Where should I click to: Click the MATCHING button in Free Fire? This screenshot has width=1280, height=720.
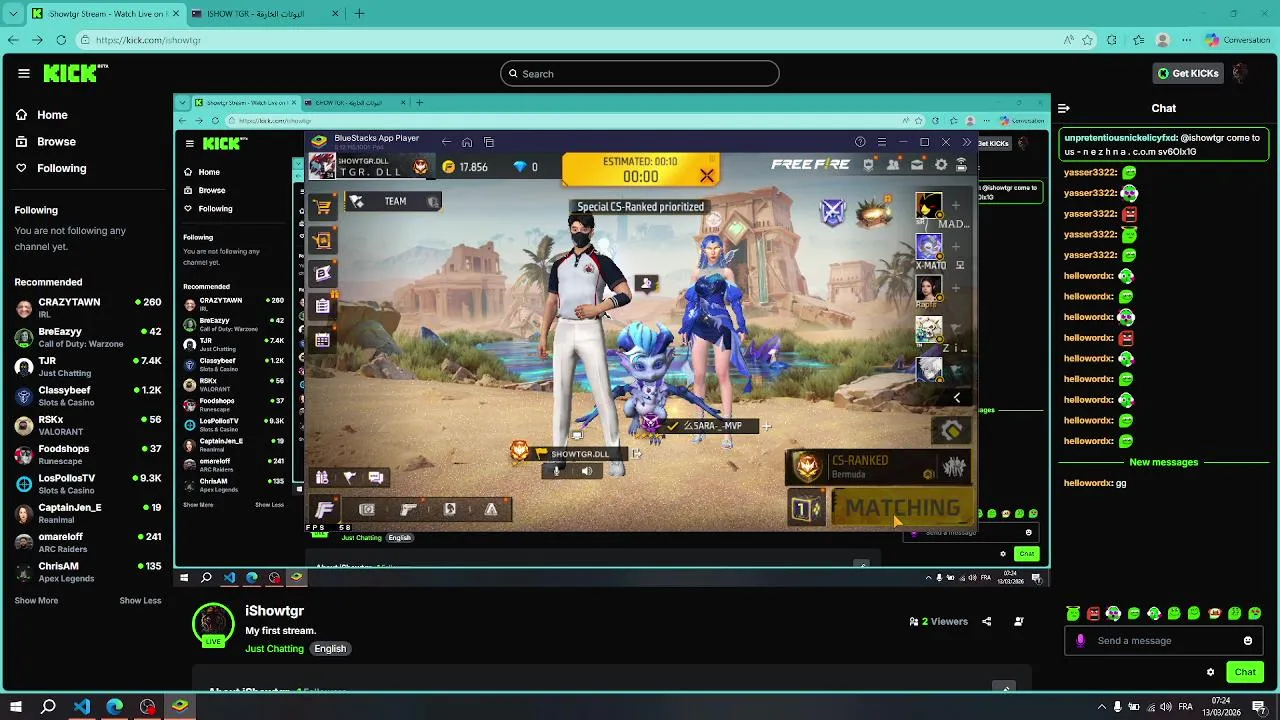tap(901, 508)
